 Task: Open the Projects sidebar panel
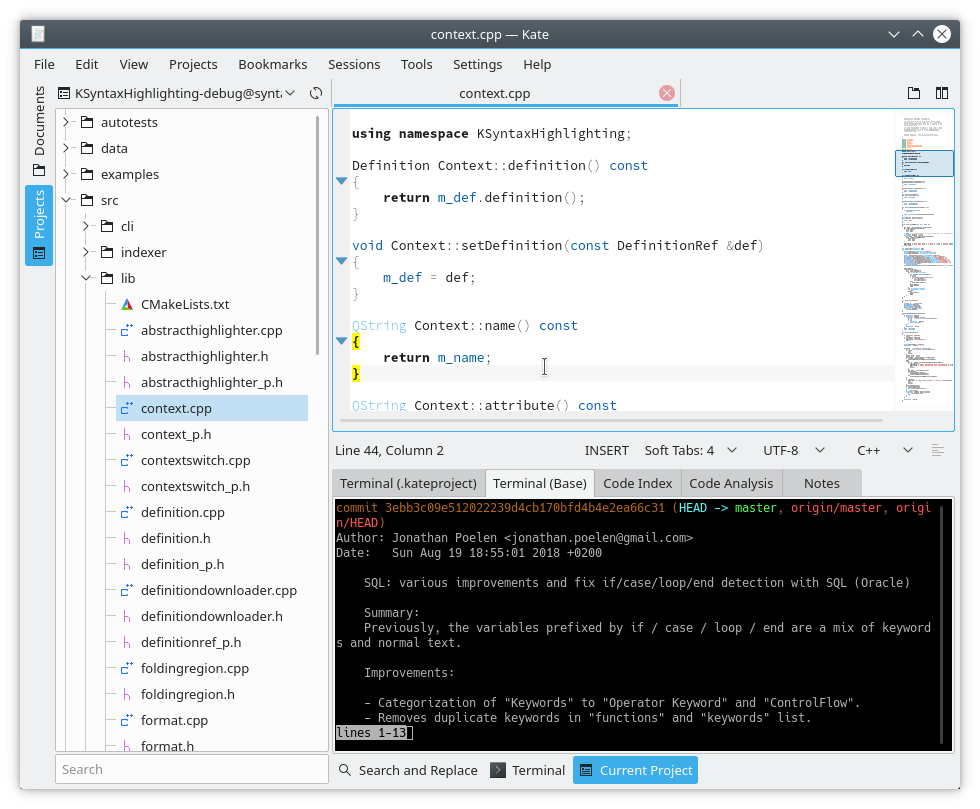pyautogui.click(x=39, y=226)
